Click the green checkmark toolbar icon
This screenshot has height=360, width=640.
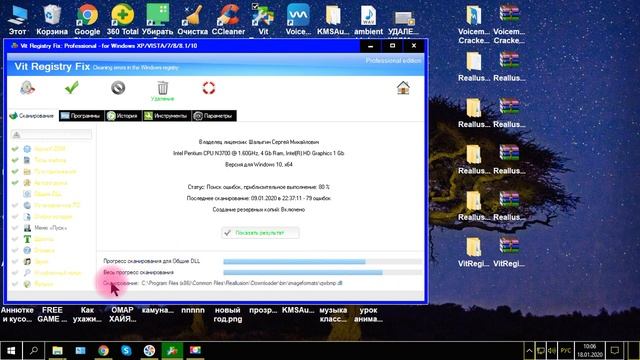click(72, 87)
